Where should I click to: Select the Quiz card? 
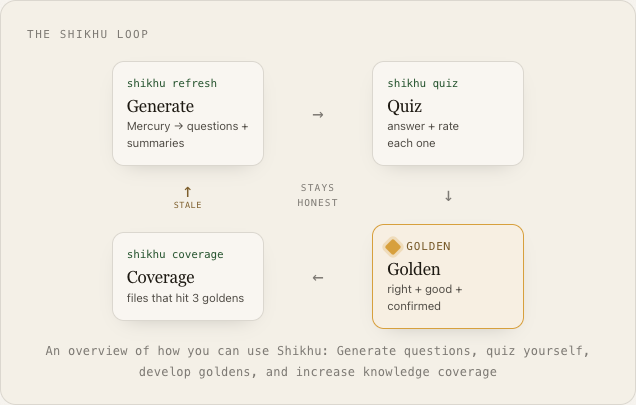[x=448, y=113]
